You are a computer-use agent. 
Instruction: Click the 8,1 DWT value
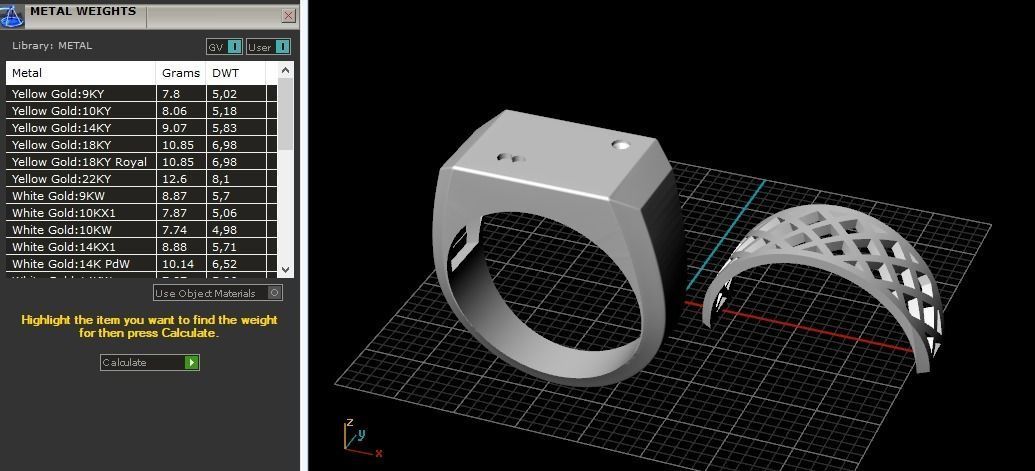click(x=220, y=179)
